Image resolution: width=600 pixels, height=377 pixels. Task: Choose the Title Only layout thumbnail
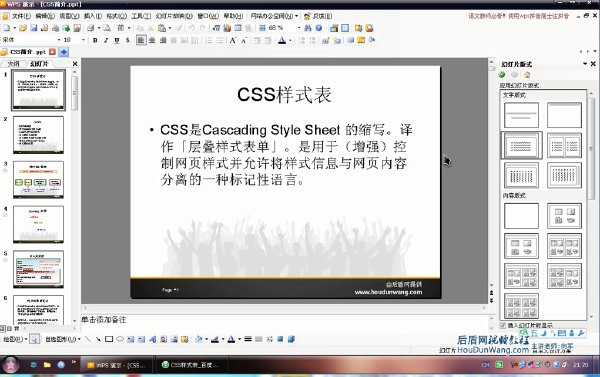(564, 115)
